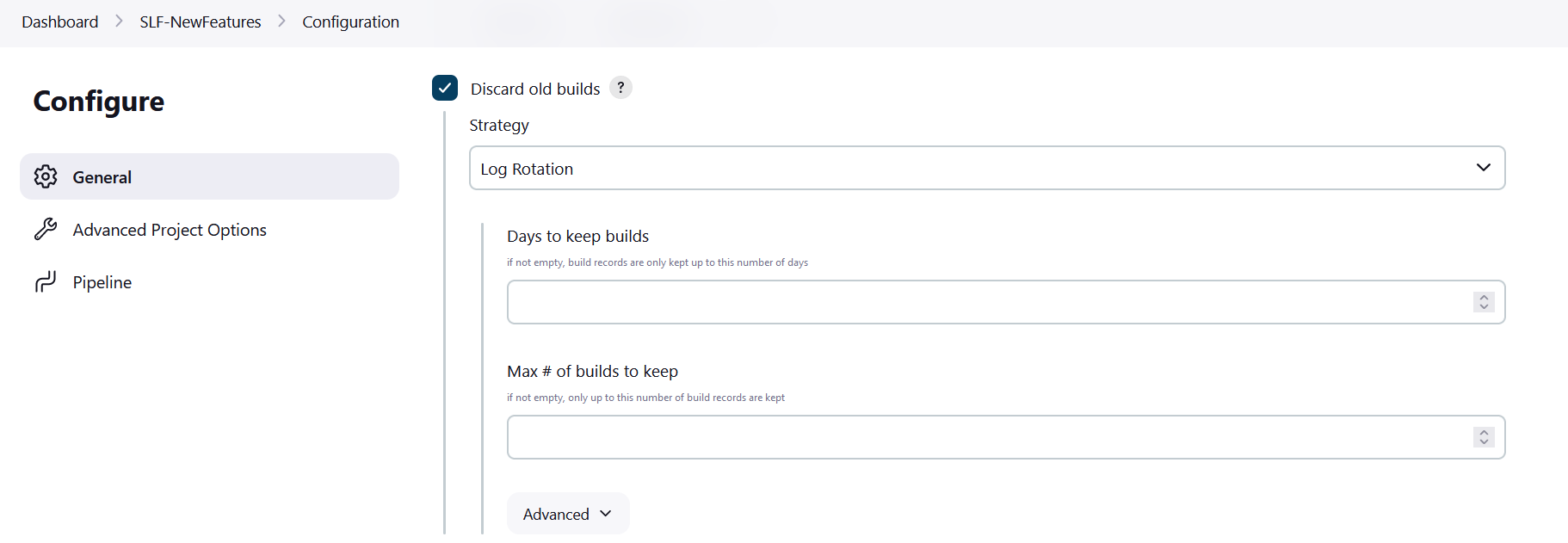Viewport: 1568px width, 543px height.
Task: Select the Configuration breadcrumb item
Action: 350,22
